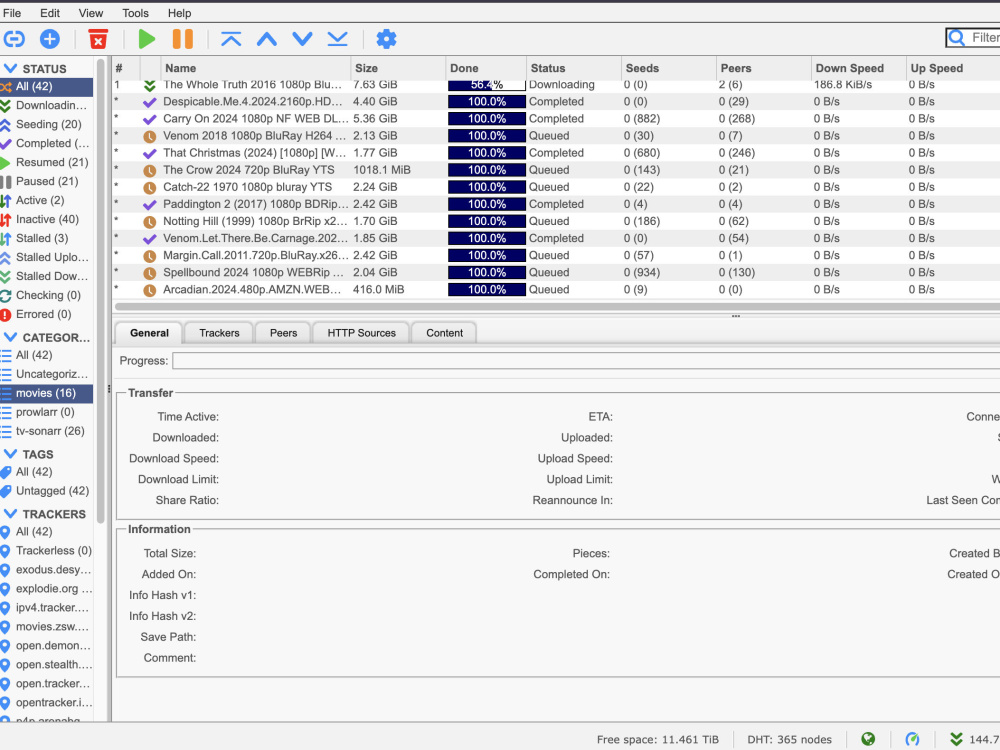Open the File menu
Viewport: 1000px width, 750px height.
click(x=12, y=13)
